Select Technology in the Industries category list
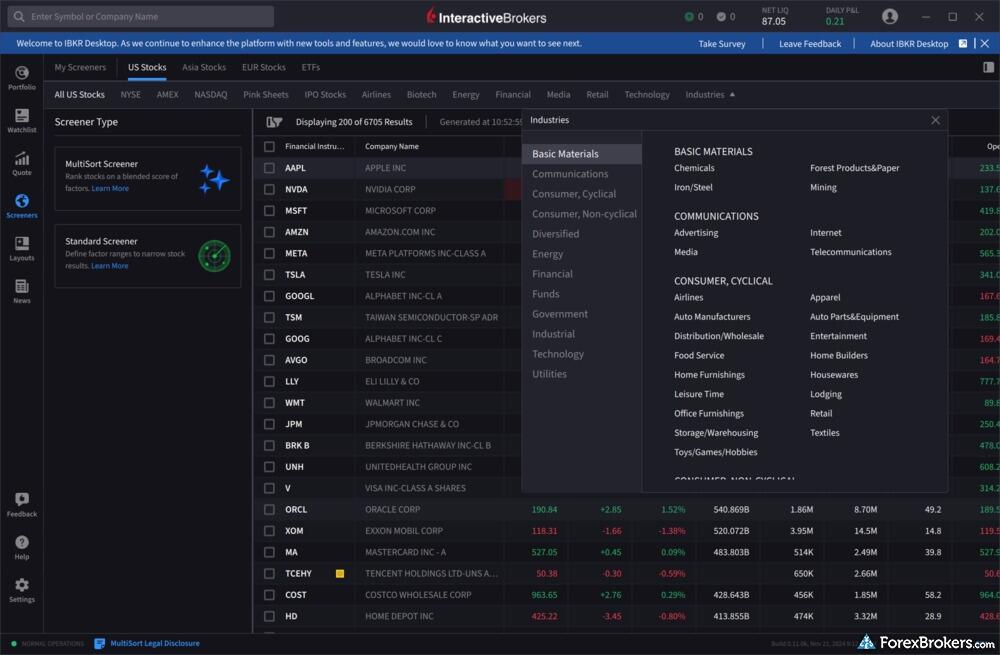This screenshot has width=1000, height=655. (x=558, y=354)
